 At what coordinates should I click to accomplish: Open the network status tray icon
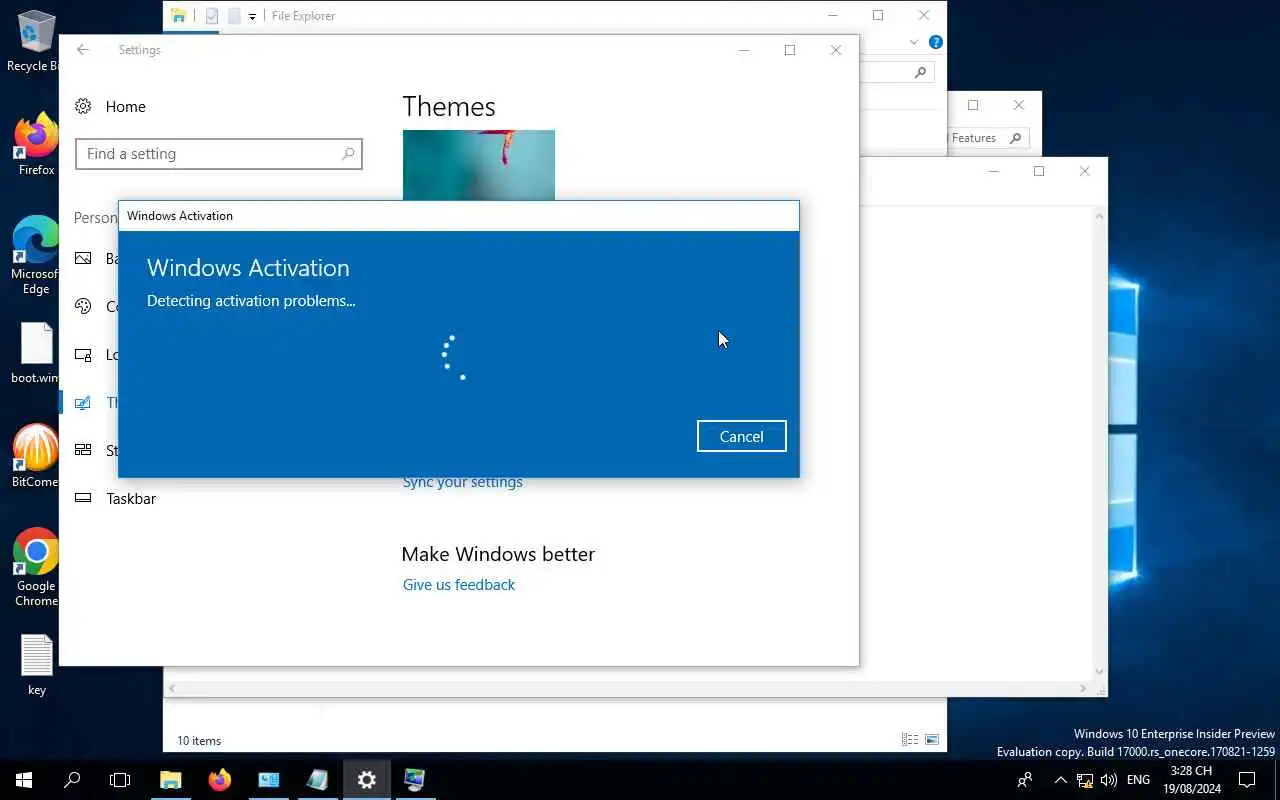click(x=1085, y=780)
